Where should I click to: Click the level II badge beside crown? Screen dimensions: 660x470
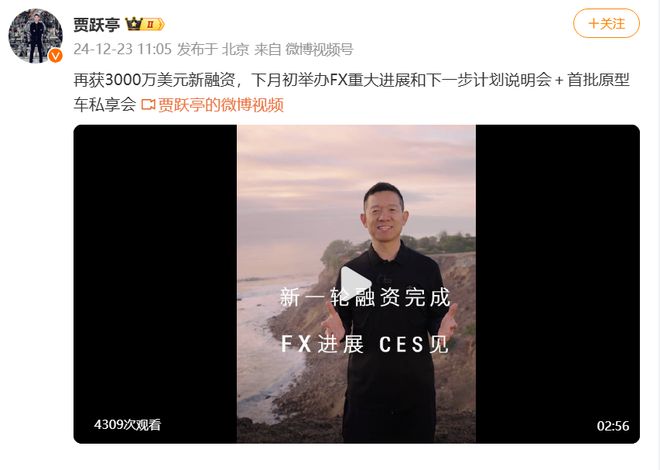click(152, 24)
